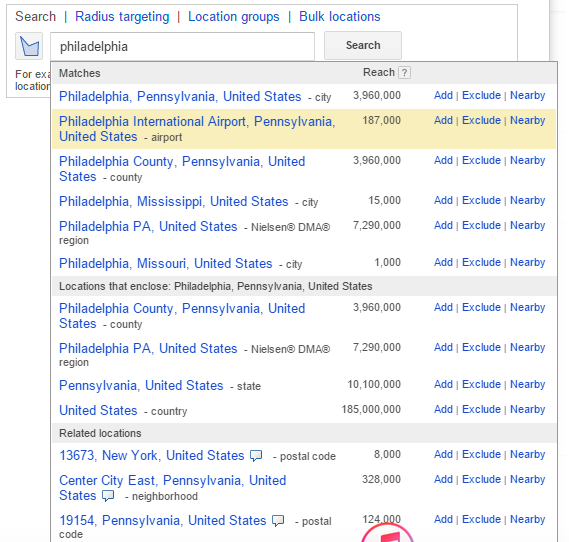Exclude Philadelphia, Missouri city
569x542 pixels.
click(481, 262)
